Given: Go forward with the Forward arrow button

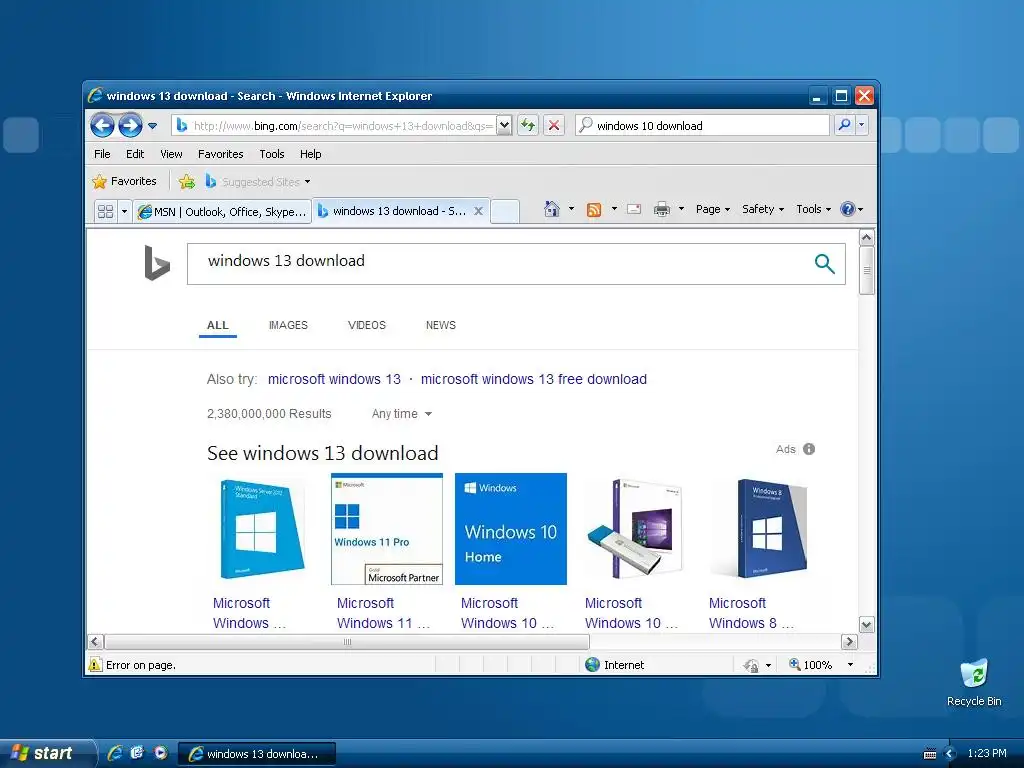Looking at the screenshot, I should pyautogui.click(x=130, y=125).
